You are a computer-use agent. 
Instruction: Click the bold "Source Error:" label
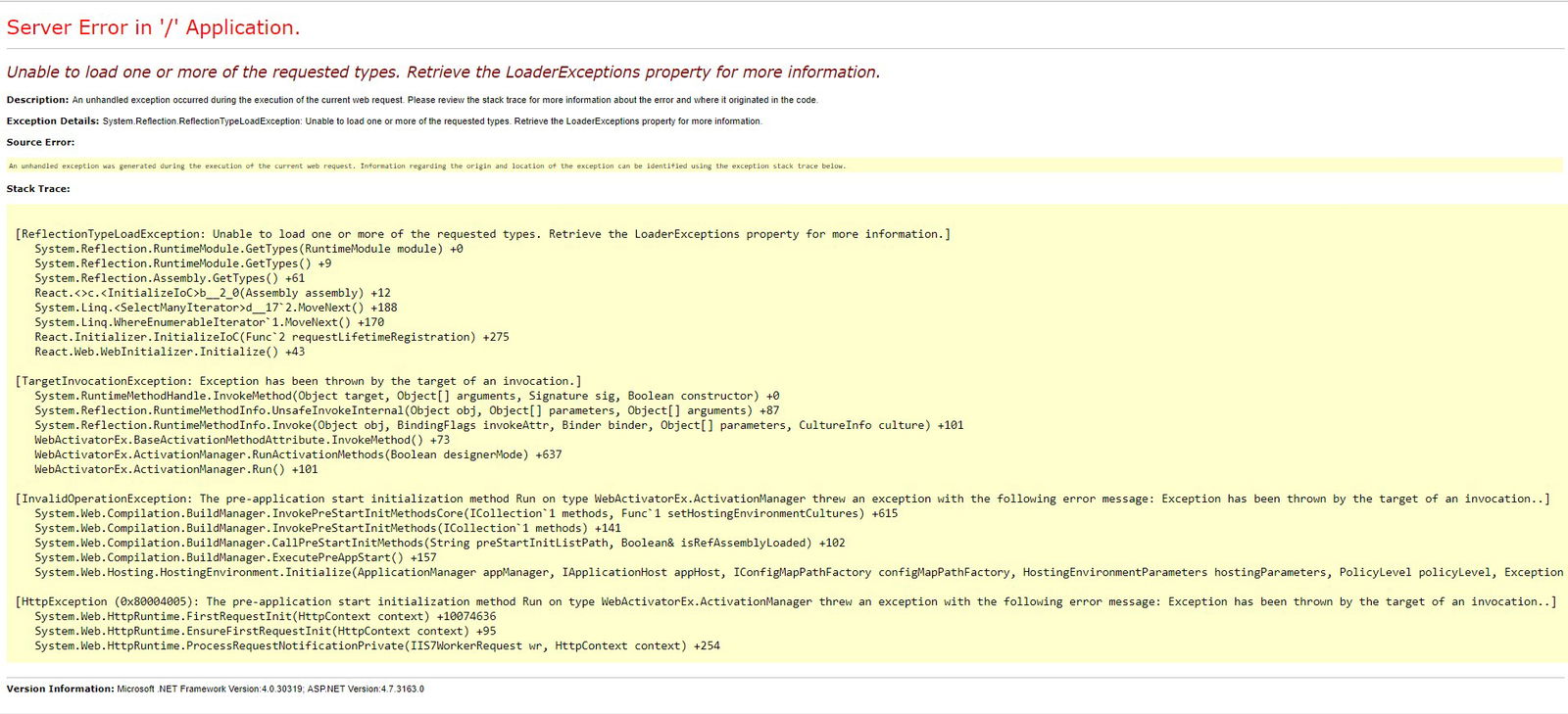click(x=40, y=143)
